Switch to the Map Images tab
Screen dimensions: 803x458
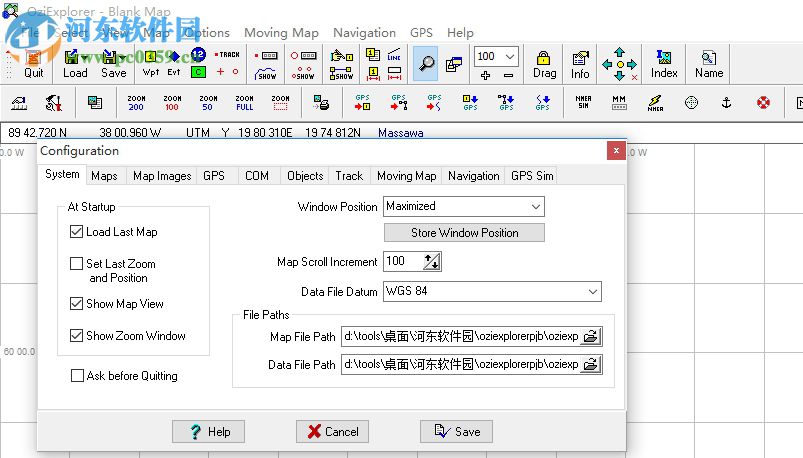(162, 176)
